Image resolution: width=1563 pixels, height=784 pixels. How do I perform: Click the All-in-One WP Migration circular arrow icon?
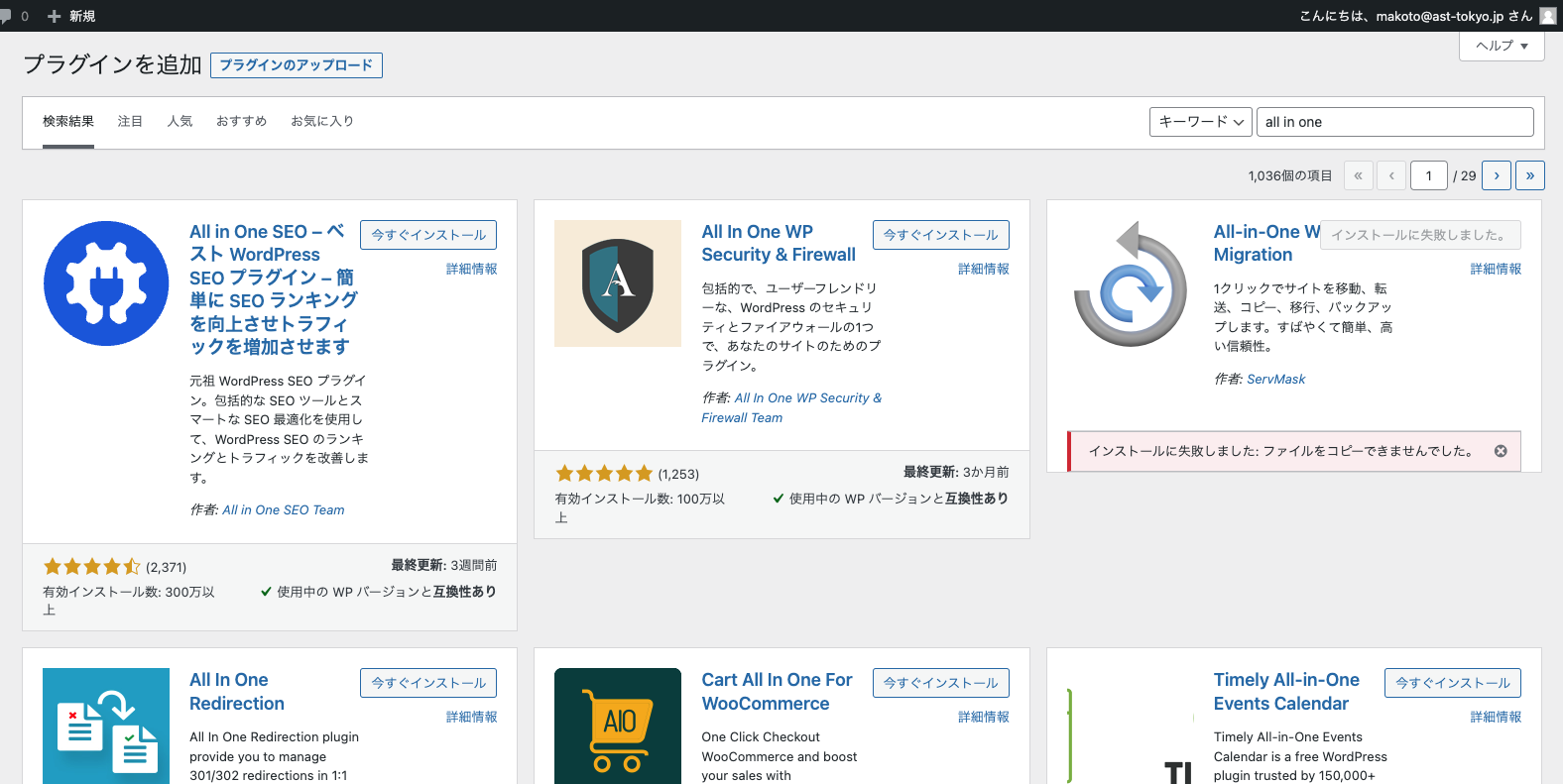[1131, 283]
